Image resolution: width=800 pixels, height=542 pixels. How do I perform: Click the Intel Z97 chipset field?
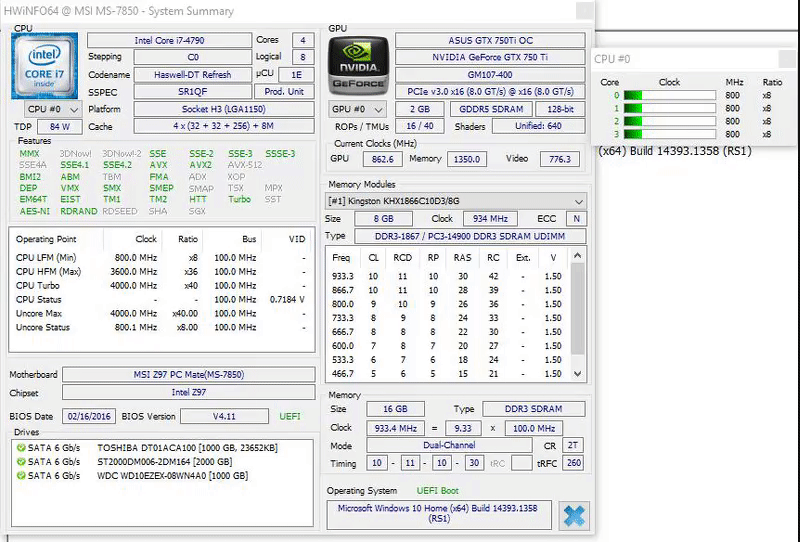[x=189, y=392]
